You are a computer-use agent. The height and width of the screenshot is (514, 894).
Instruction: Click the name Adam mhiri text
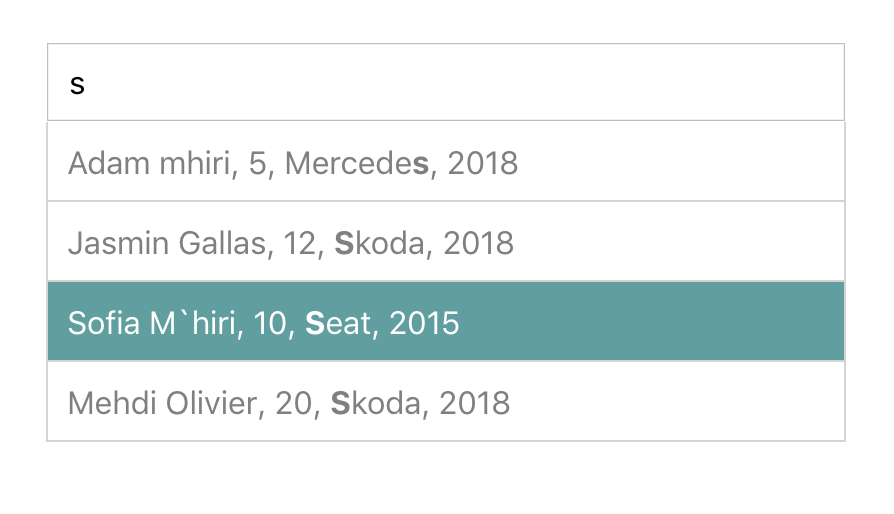(149, 163)
